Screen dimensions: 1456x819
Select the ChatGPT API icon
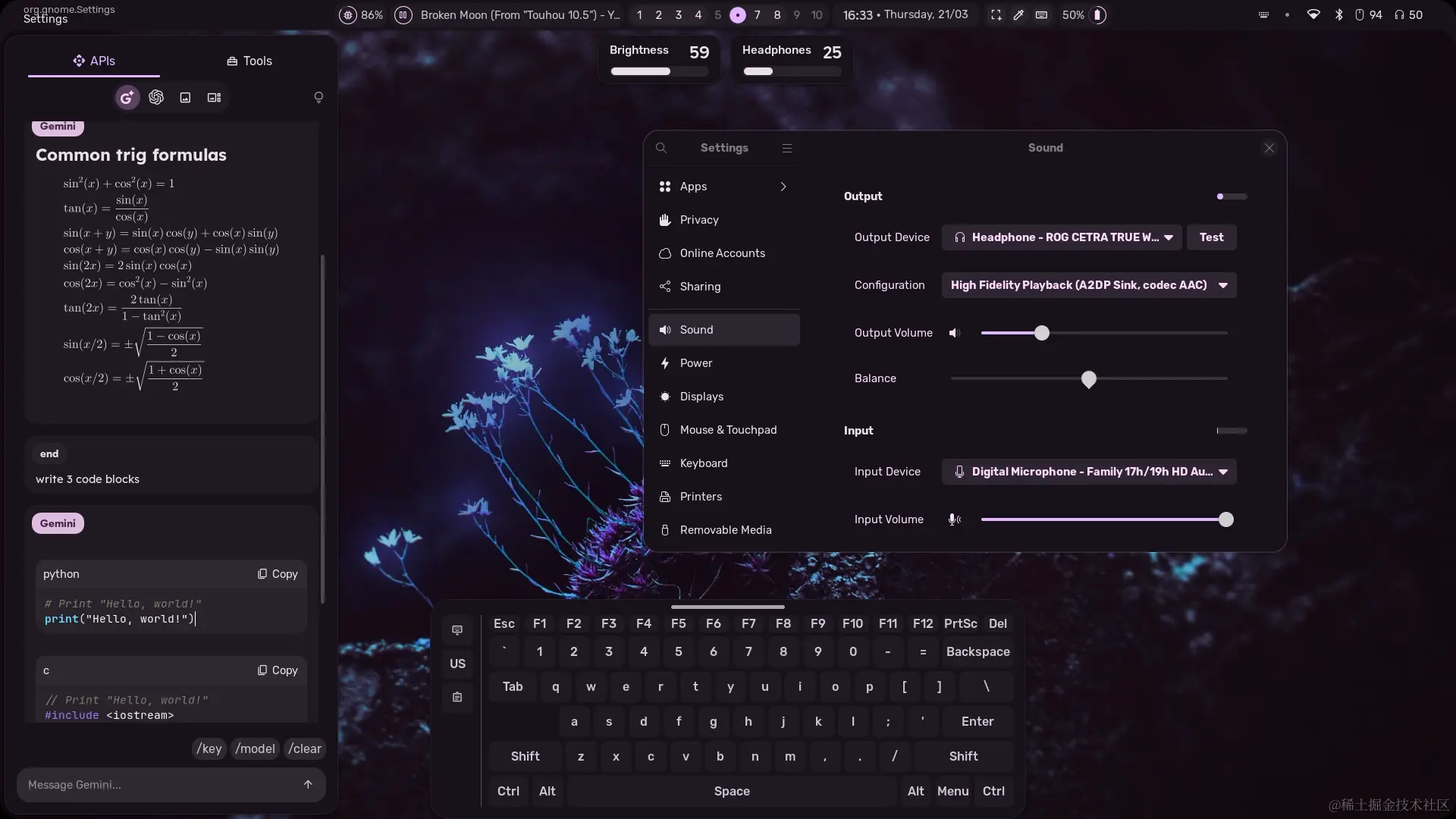pos(156,97)
